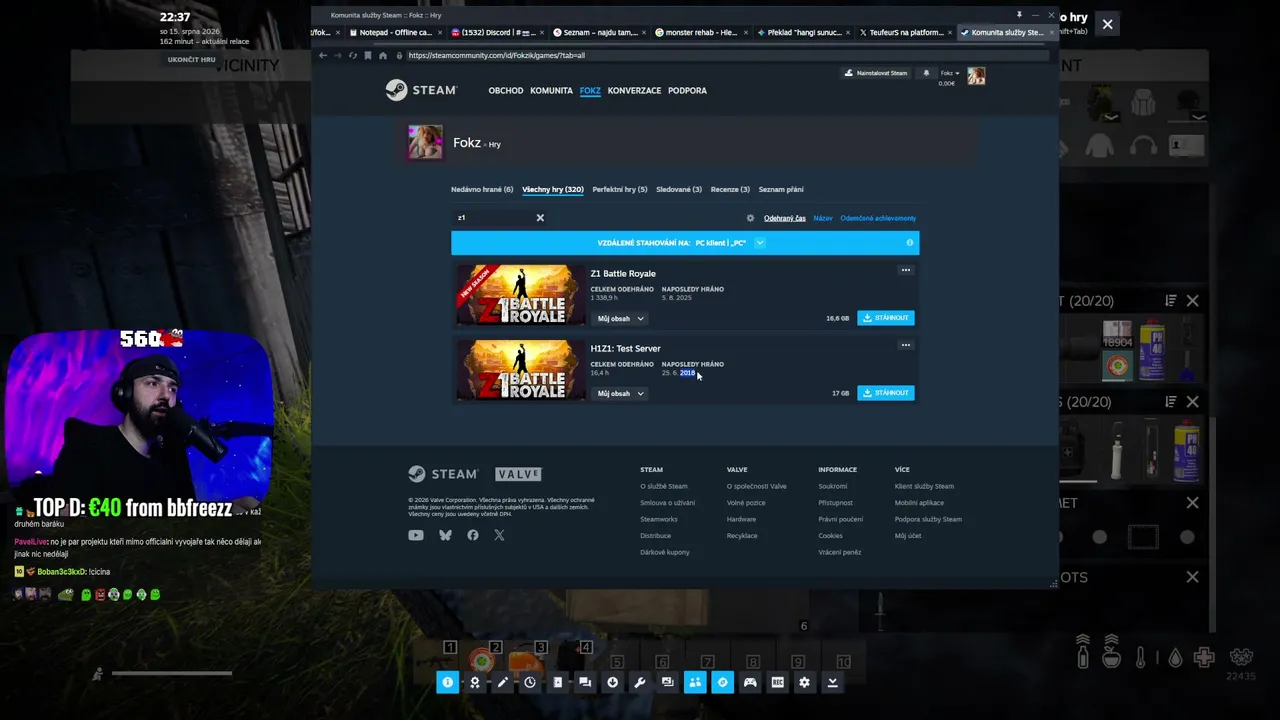This screenshot has width=1280, height=720.
Task: Open the downloads arrow icon in overlay toolbar
Action: 612,682
